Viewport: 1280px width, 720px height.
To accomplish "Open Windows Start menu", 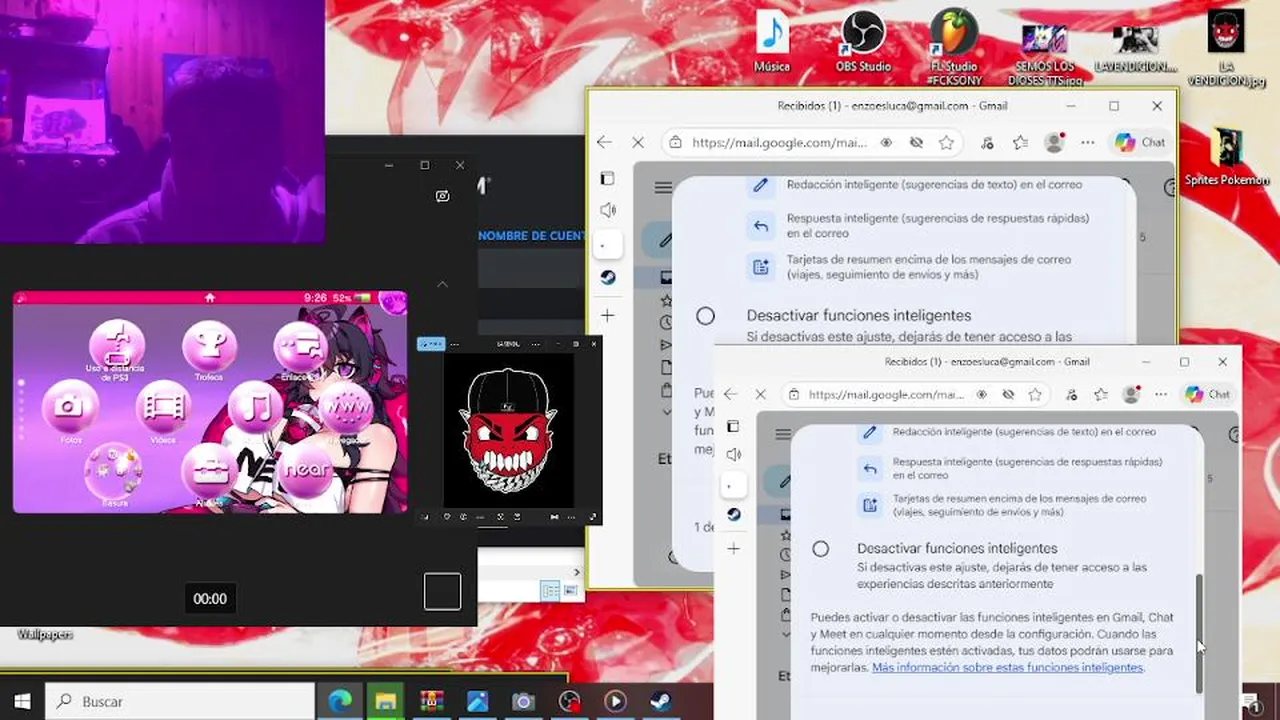I will (22, 701).
